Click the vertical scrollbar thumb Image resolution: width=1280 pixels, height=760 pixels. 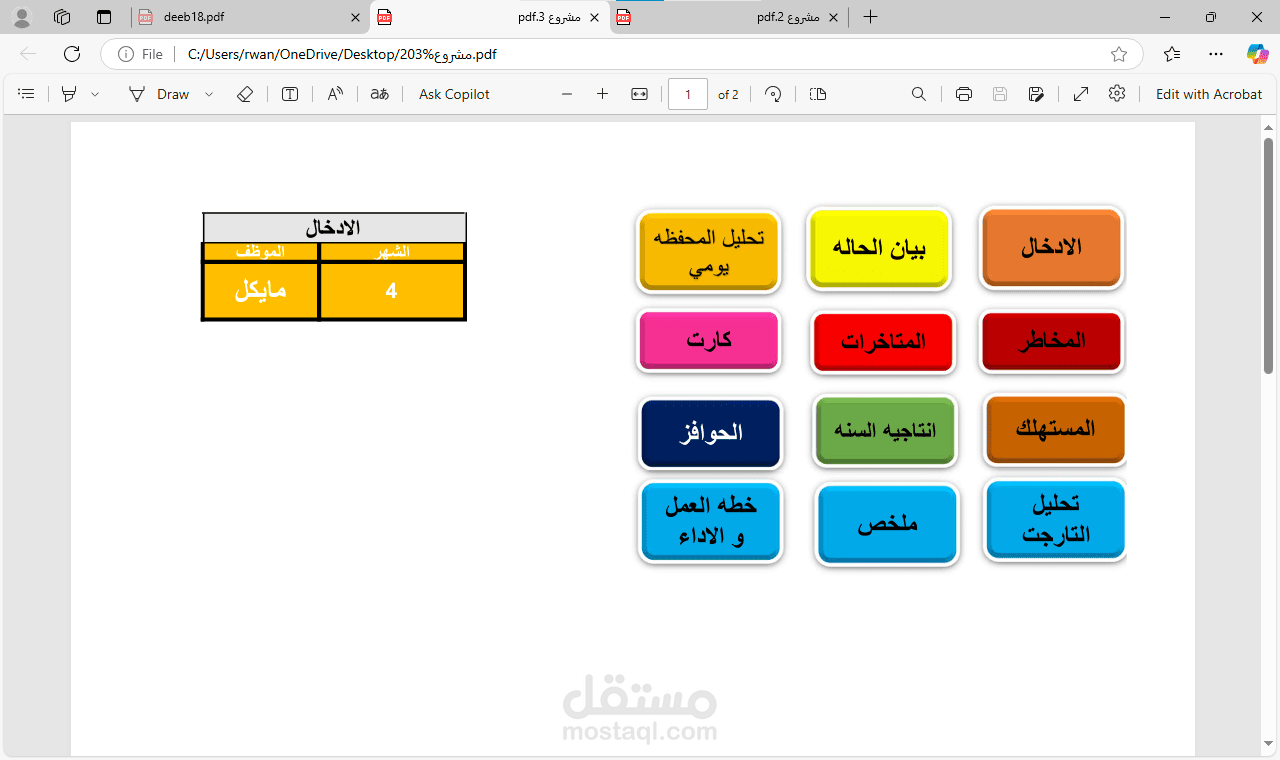coord(1269,255)
